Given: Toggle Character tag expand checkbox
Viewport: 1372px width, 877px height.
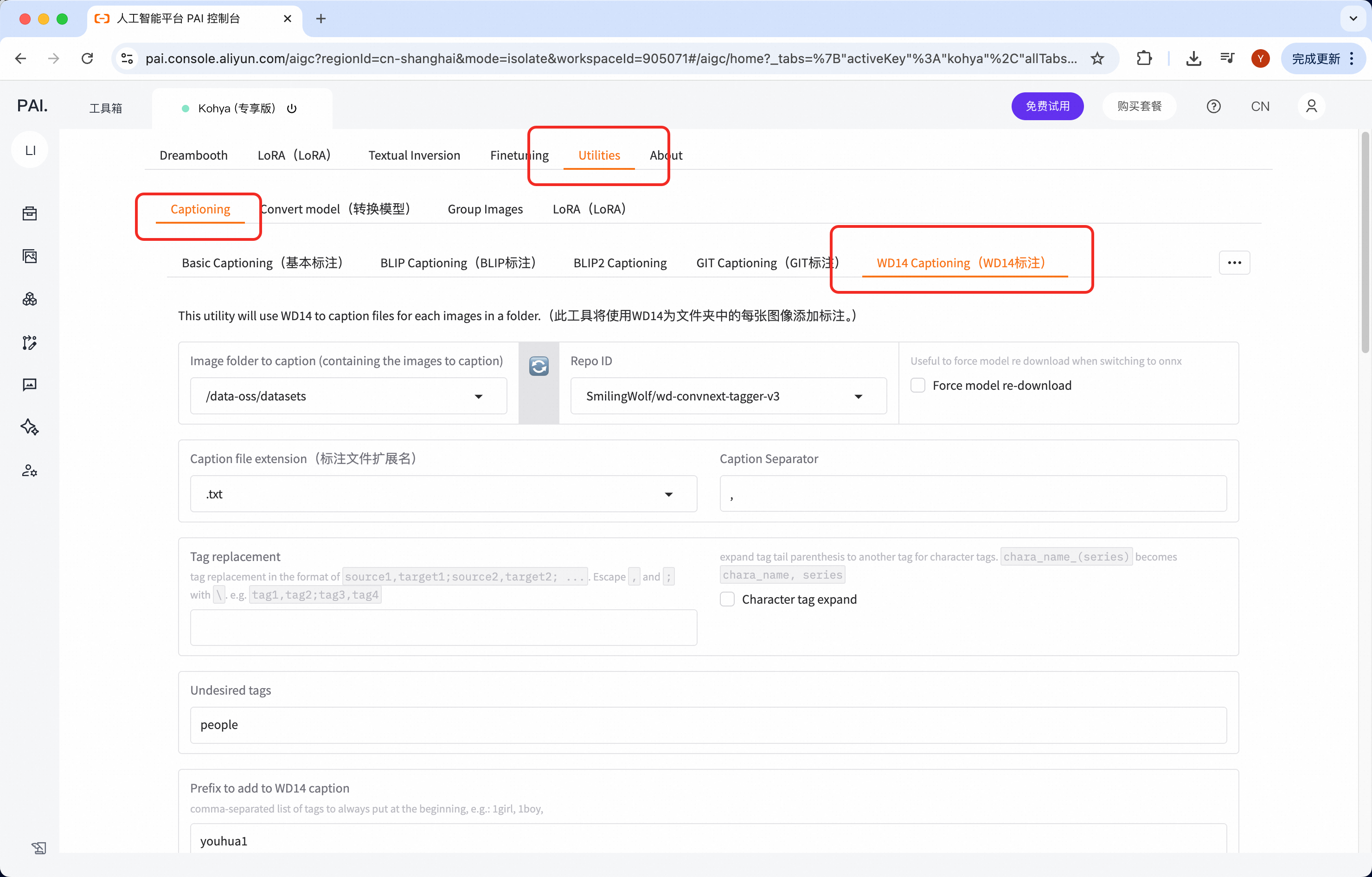Looking at the screenshot, I should (727, 599).
